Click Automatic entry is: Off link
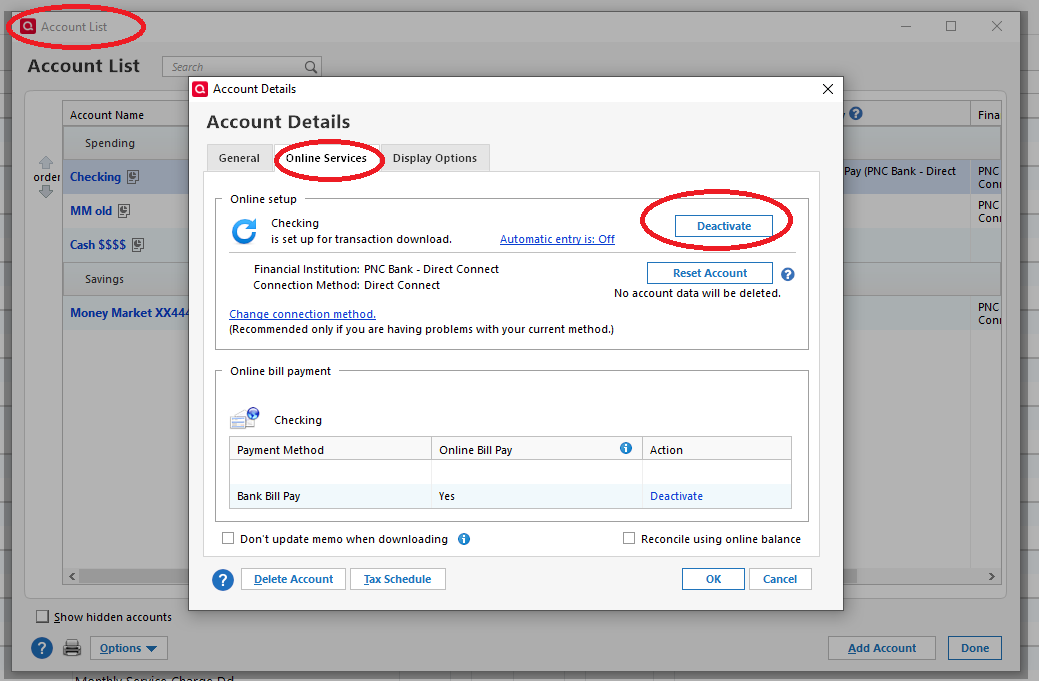The height and width of the screenshot is (681, 1039). [x=557, y=239]
